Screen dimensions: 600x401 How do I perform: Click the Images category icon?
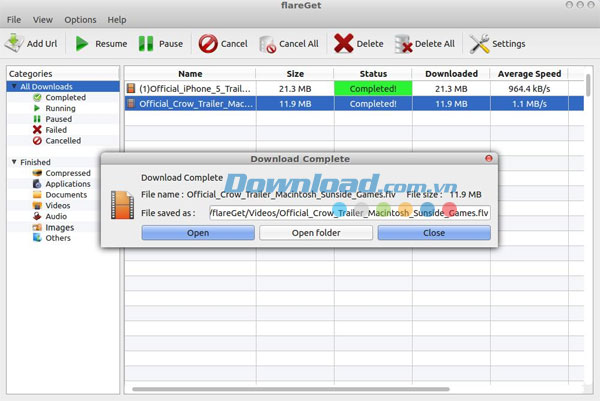(x=37, y=227)
